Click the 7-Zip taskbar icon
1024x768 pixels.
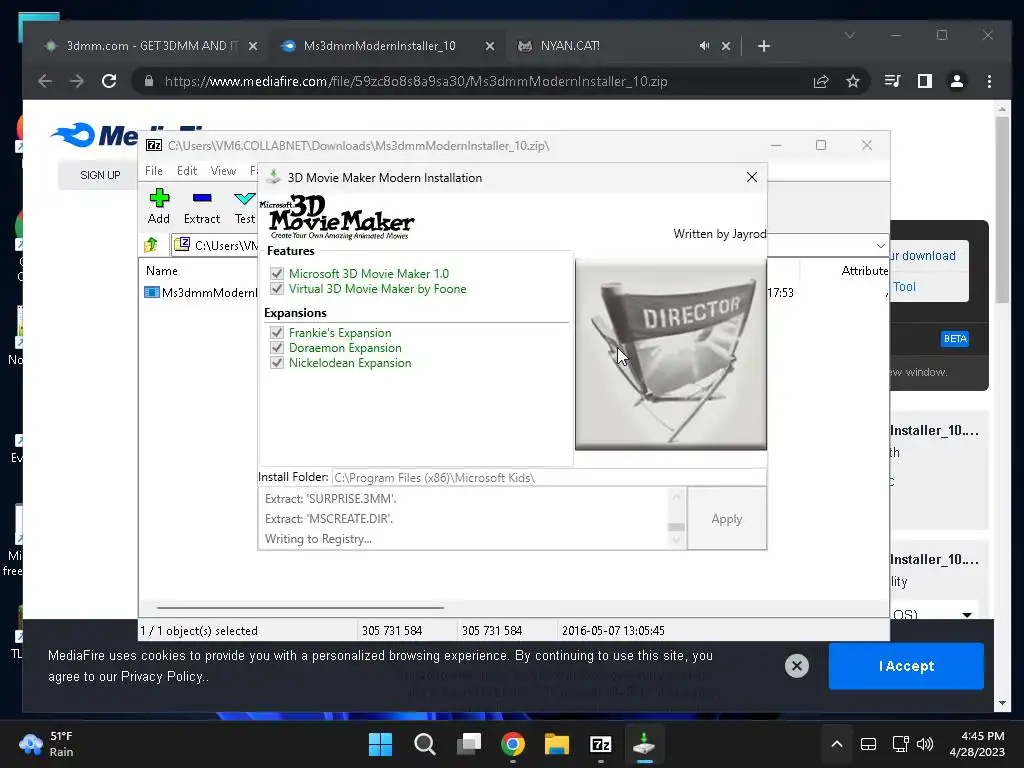601,744
